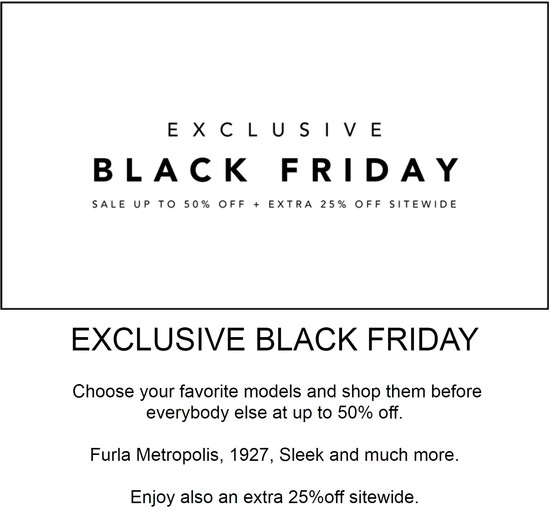Screen dimensions: 550x518
Task: Click the "Enjoy also an extra" phrase
Action: [207, 497]
